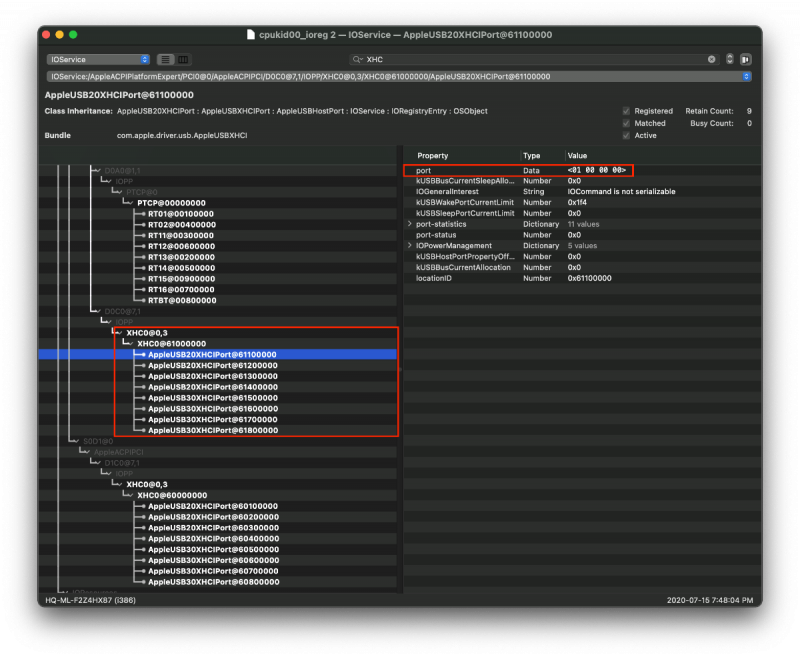The height and width of the screenshot is (657, 800).
Task: Open the IOService plane dropdown
Action: click(x=98, y=60)
